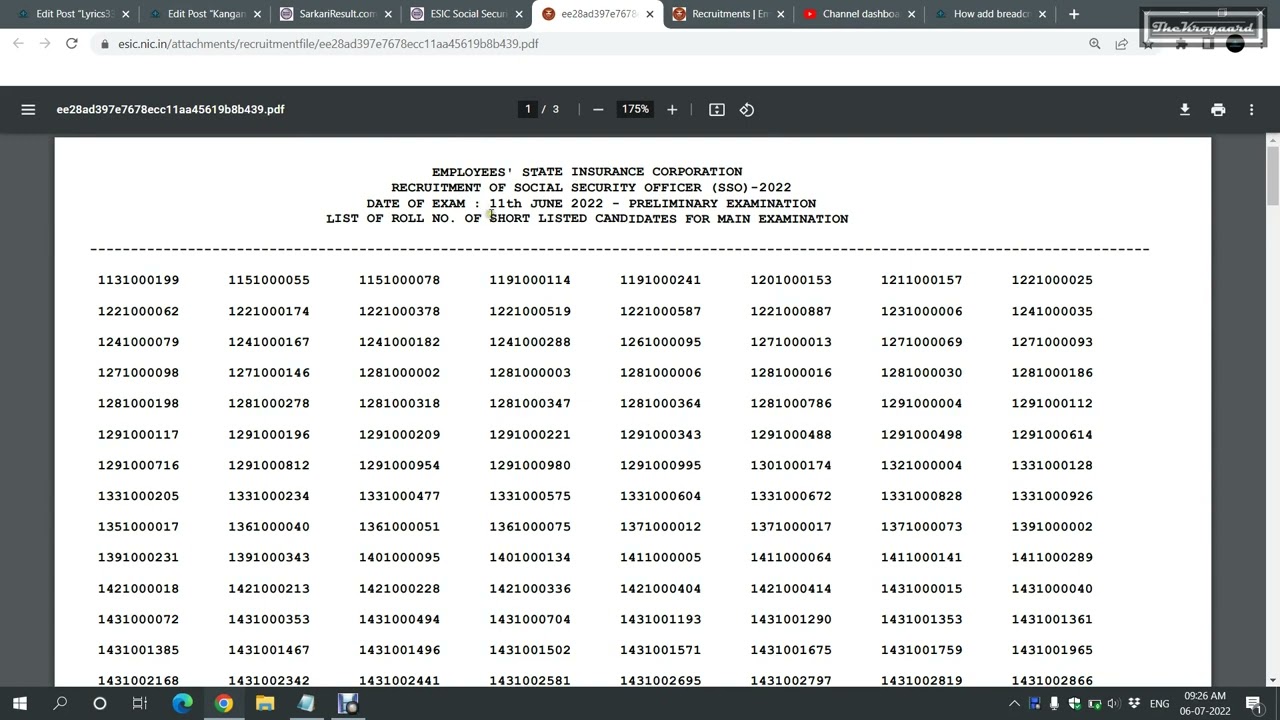
Task: Click the PDF vertical scrollbar thumb
Action: point(1272,174)
